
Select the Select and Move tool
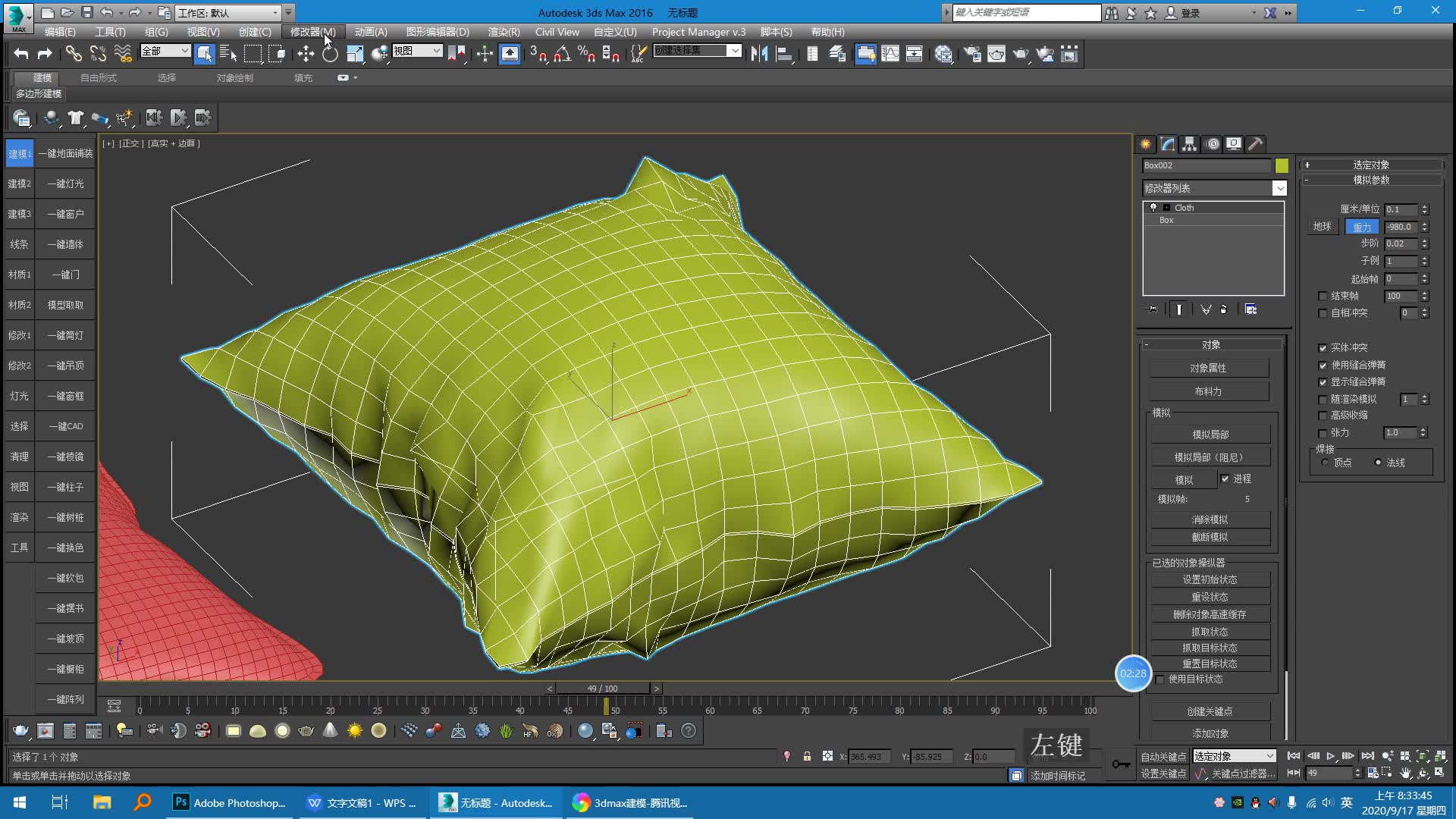pyautogui.click(x=306, y=53)
